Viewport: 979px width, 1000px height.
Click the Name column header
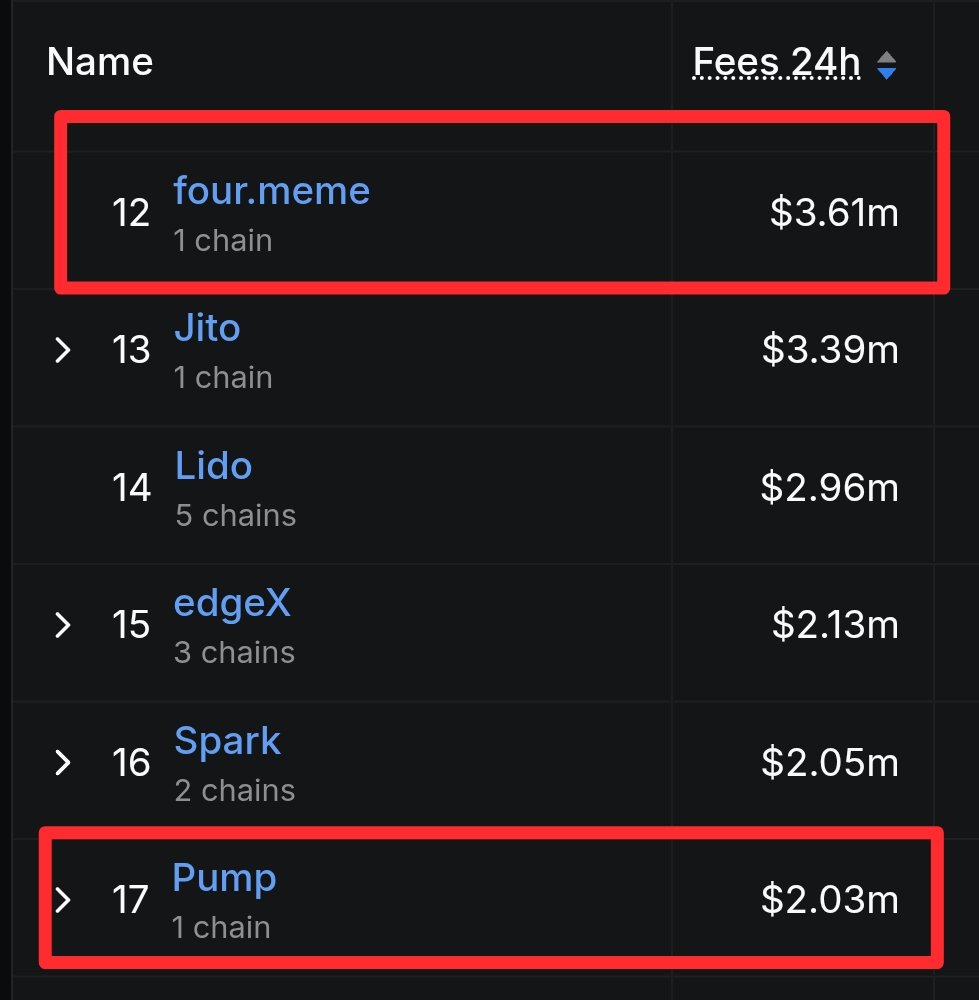pos(100,63)
